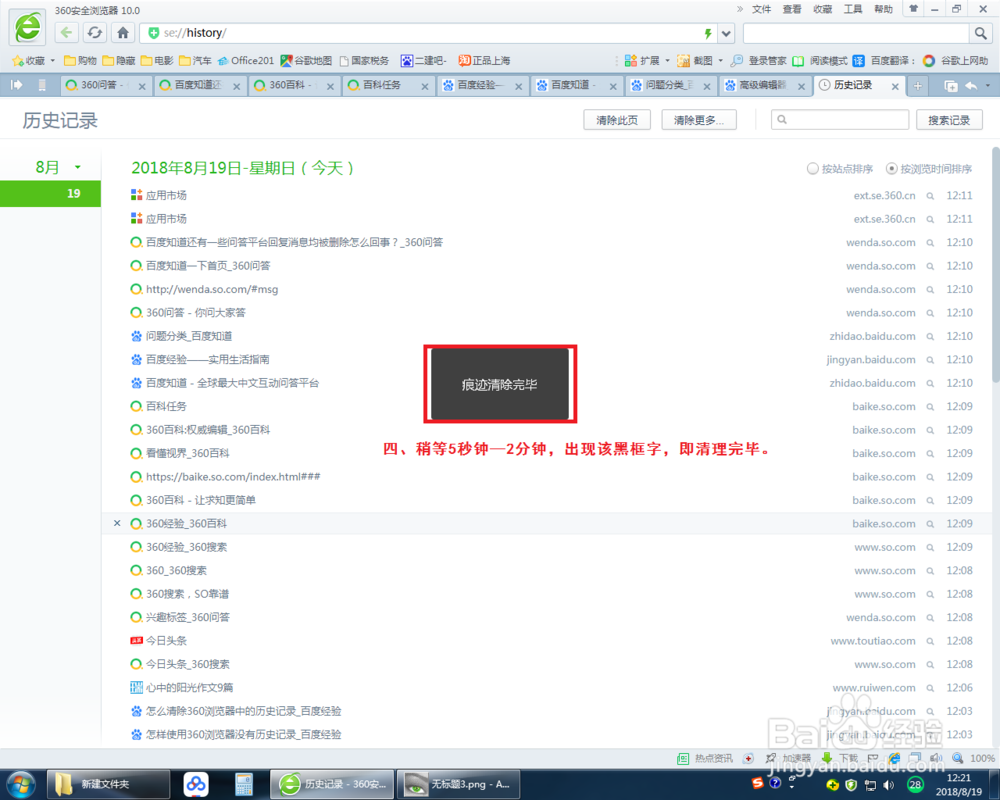The width and height of the screenshot is (1000, 800).
Task: Open history entry 今日头条_360搜索
Action: click(188, 664)
